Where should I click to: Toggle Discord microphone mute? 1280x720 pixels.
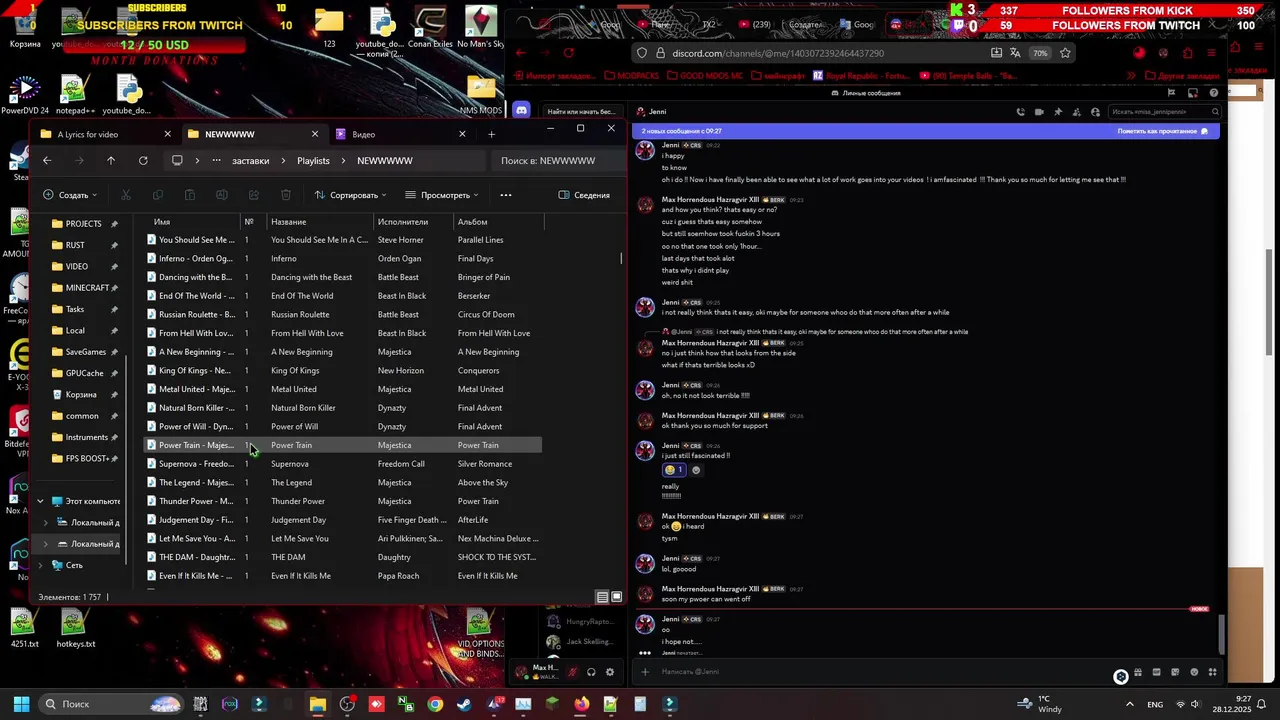pos(572,672)
